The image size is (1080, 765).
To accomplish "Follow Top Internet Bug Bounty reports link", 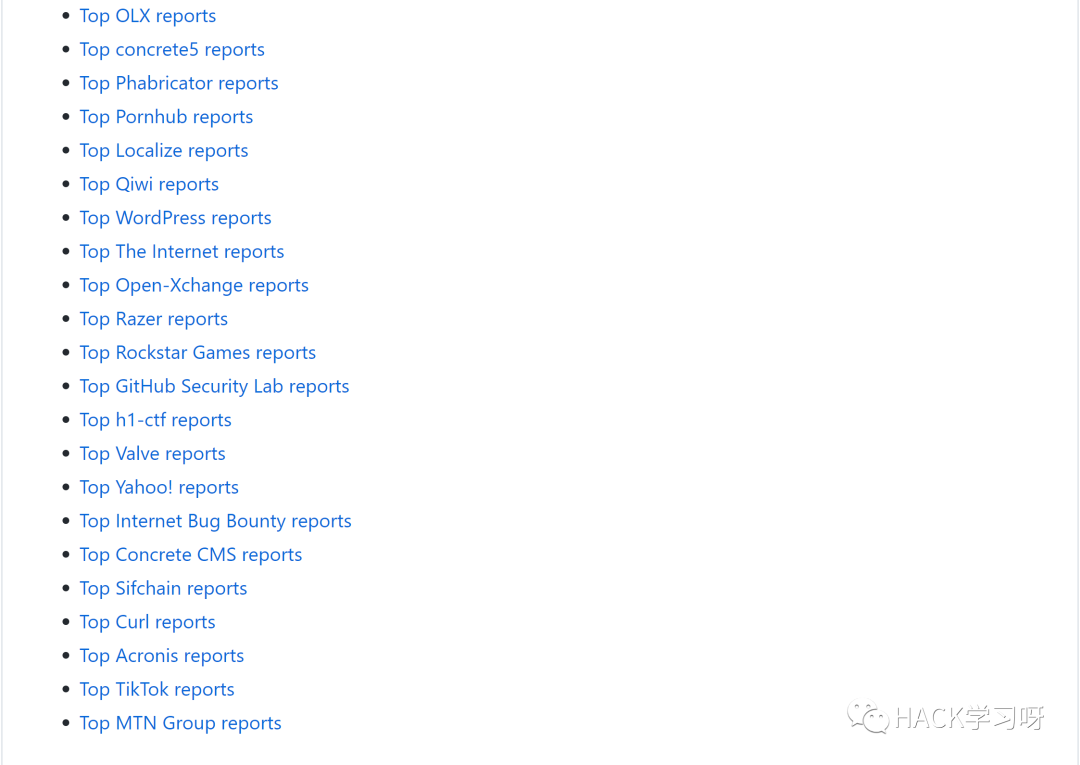I will [215, 522].
